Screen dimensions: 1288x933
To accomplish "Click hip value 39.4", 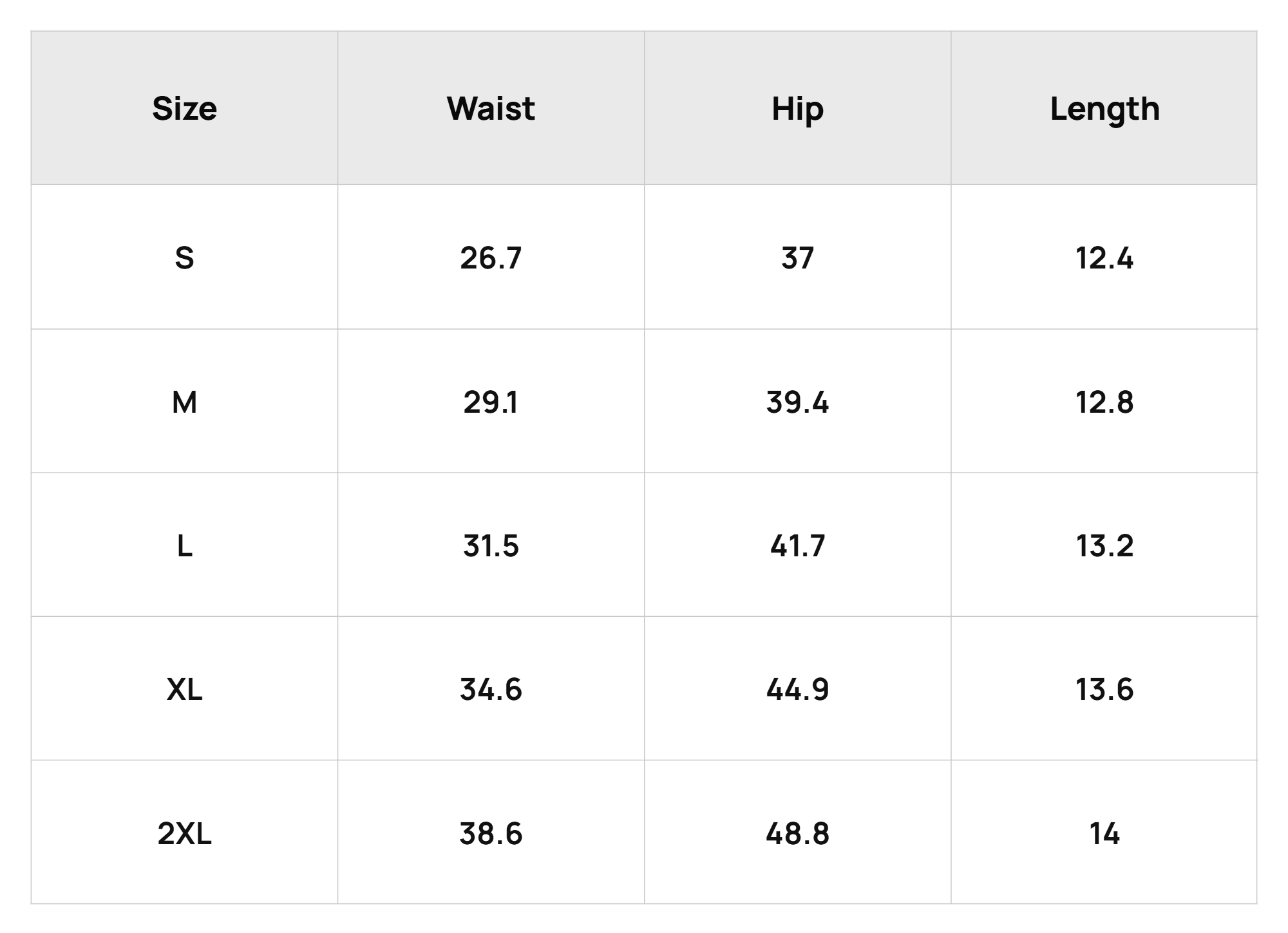I will (x=797, y=402).
